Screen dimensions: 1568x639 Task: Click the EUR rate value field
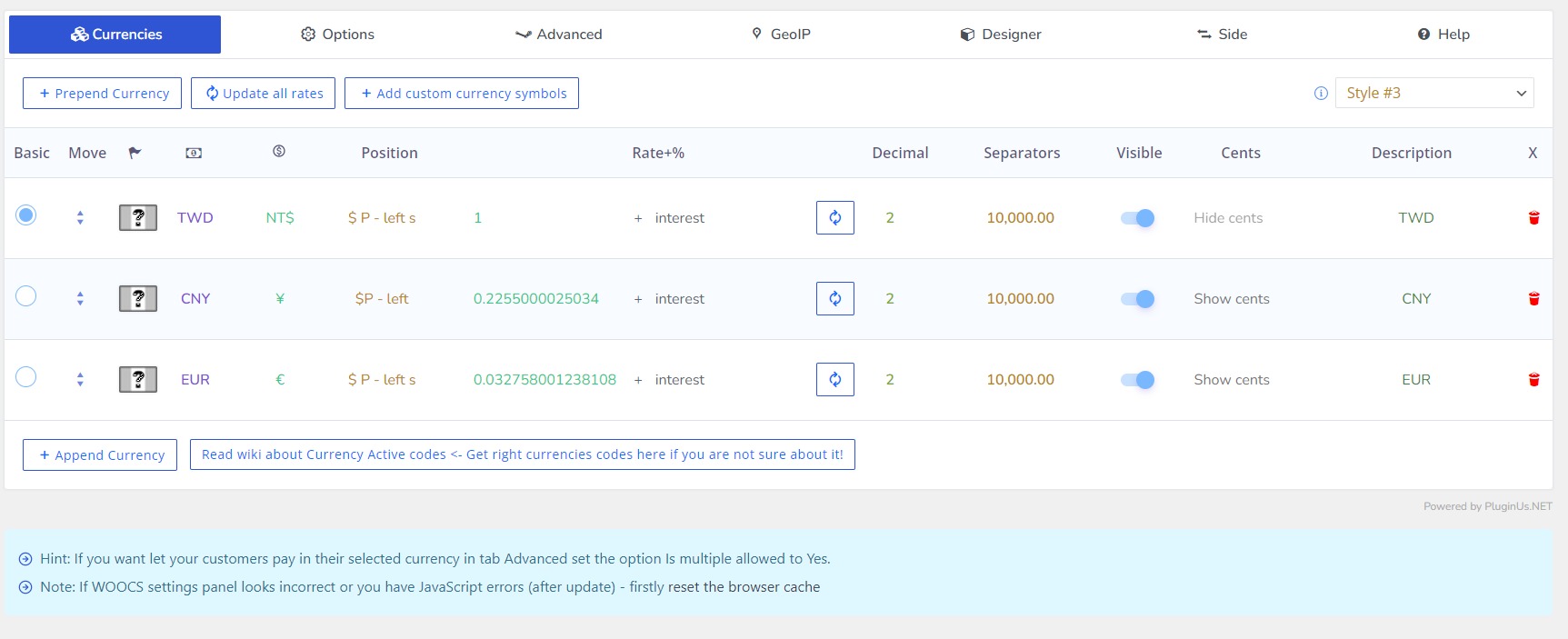coord(544,380)
